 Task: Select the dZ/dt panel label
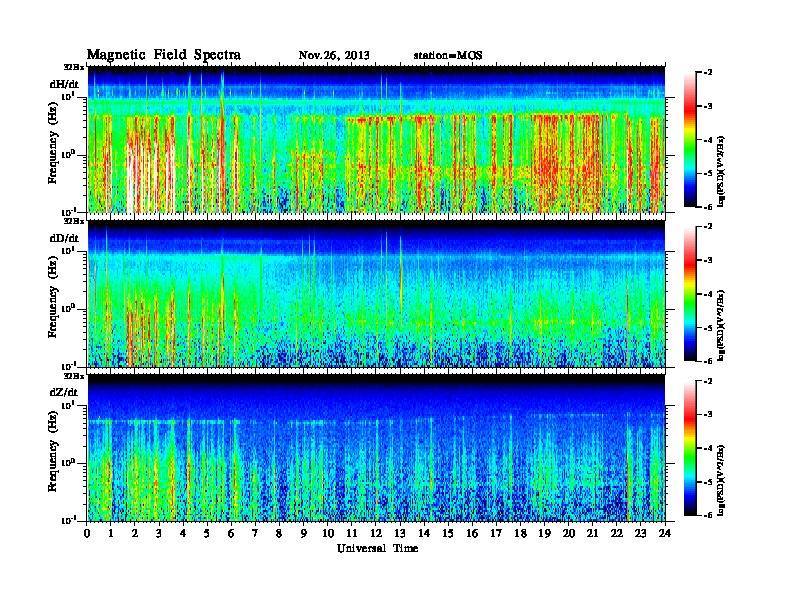[x=64, y=392]
